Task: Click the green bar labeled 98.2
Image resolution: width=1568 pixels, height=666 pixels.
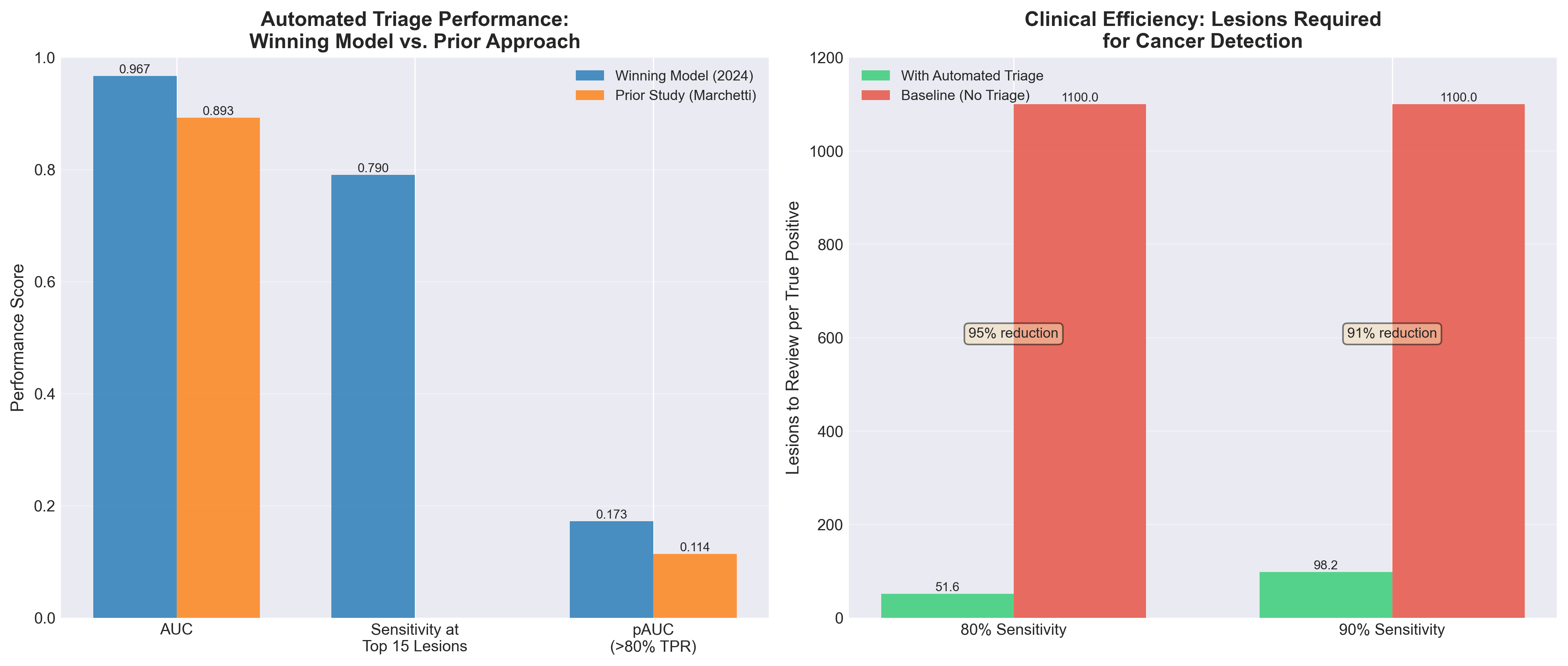Action: (x=1325, y=594)
